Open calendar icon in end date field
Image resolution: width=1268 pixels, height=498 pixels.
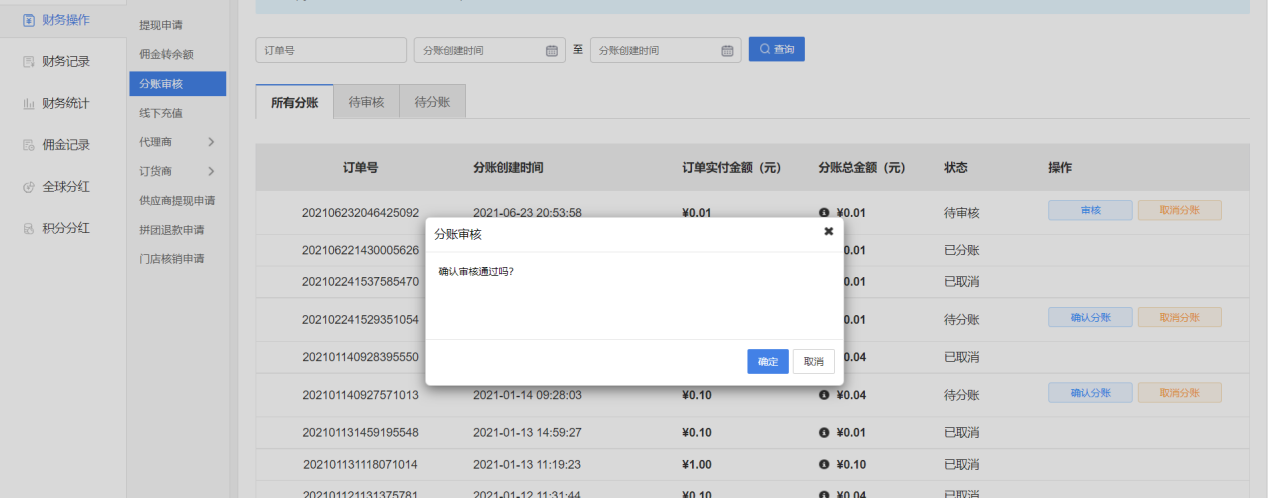[727, 51]
